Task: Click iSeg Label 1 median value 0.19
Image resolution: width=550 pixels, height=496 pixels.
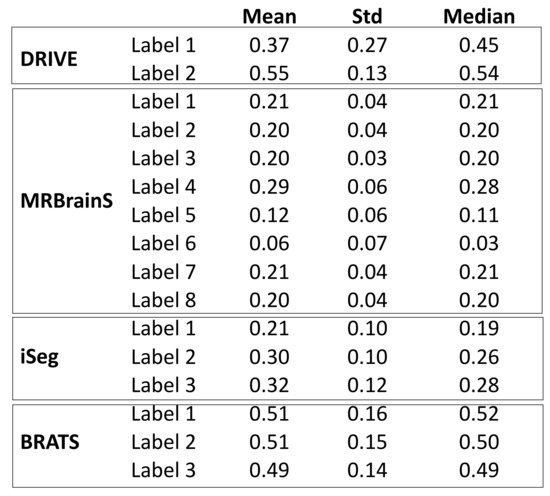Action: pos(479,329)
